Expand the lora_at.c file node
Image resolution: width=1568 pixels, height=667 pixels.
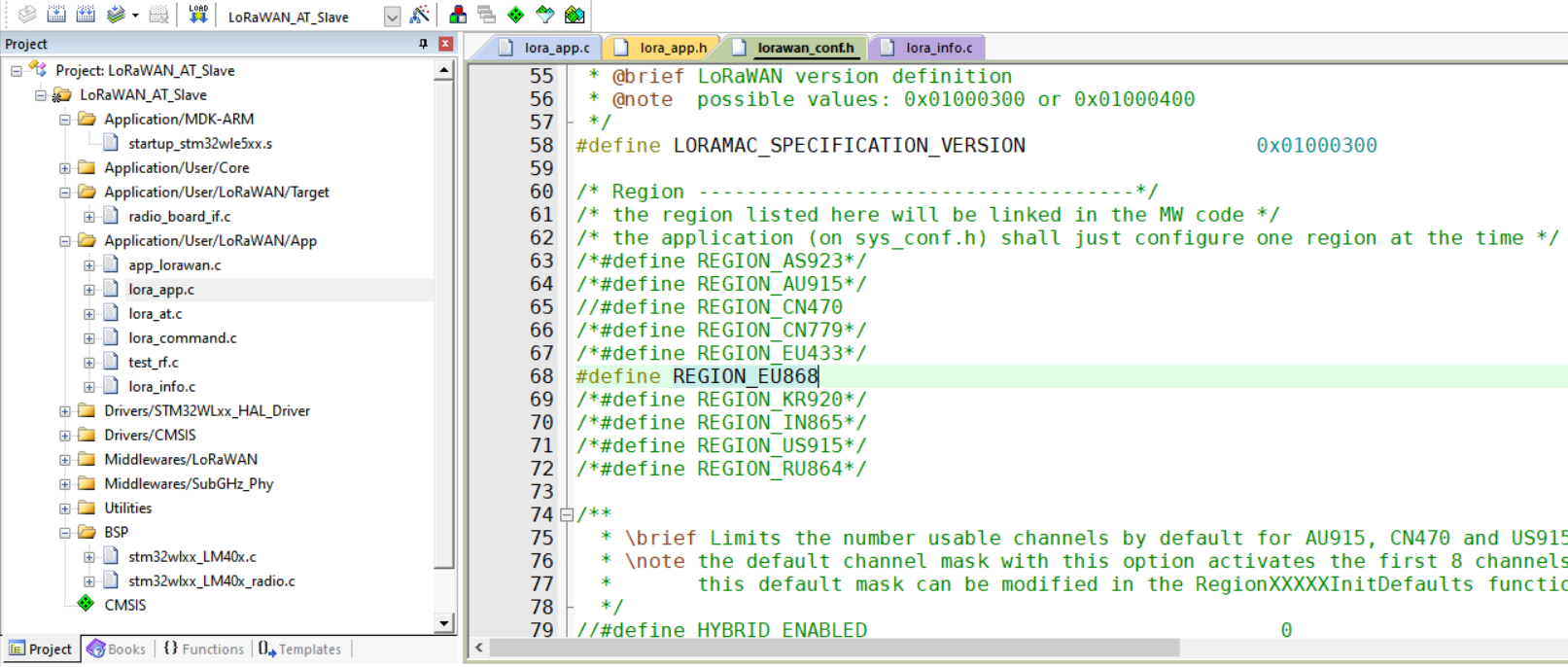(x=89, y=314)
